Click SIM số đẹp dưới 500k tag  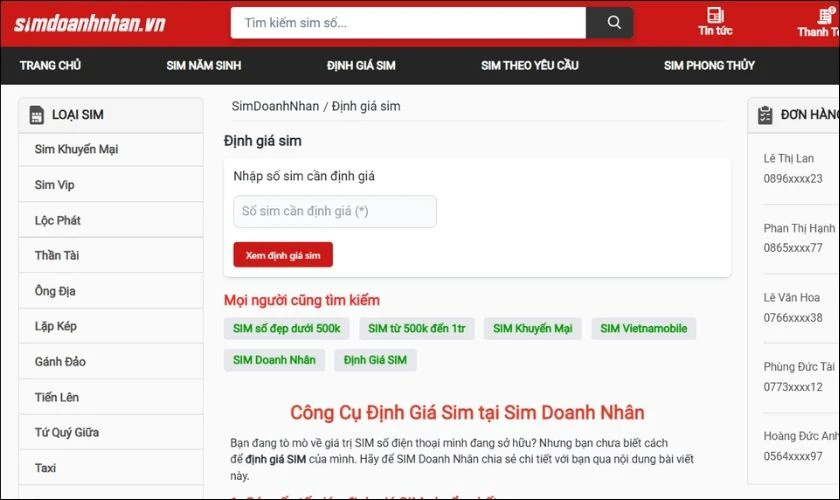point(287,329)
